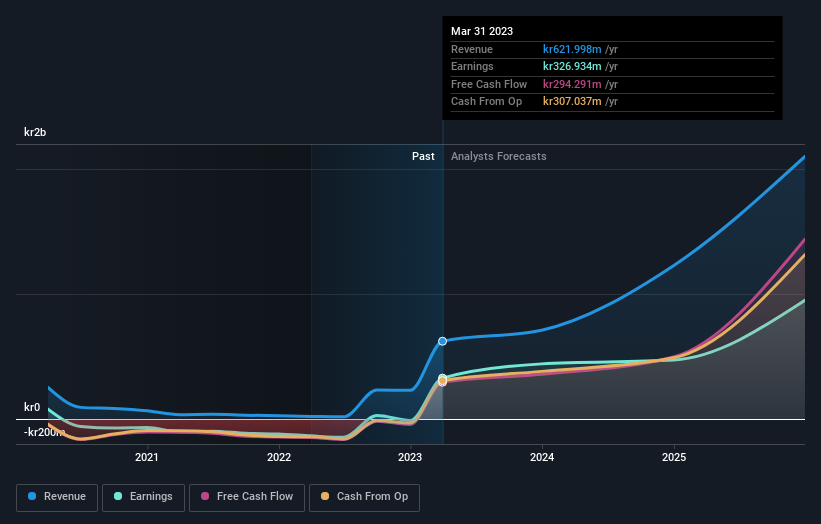The height and width of the screenshot is (524, 821).
Task: Toggle the Earnings series legend button
Action: pos(143,497)
